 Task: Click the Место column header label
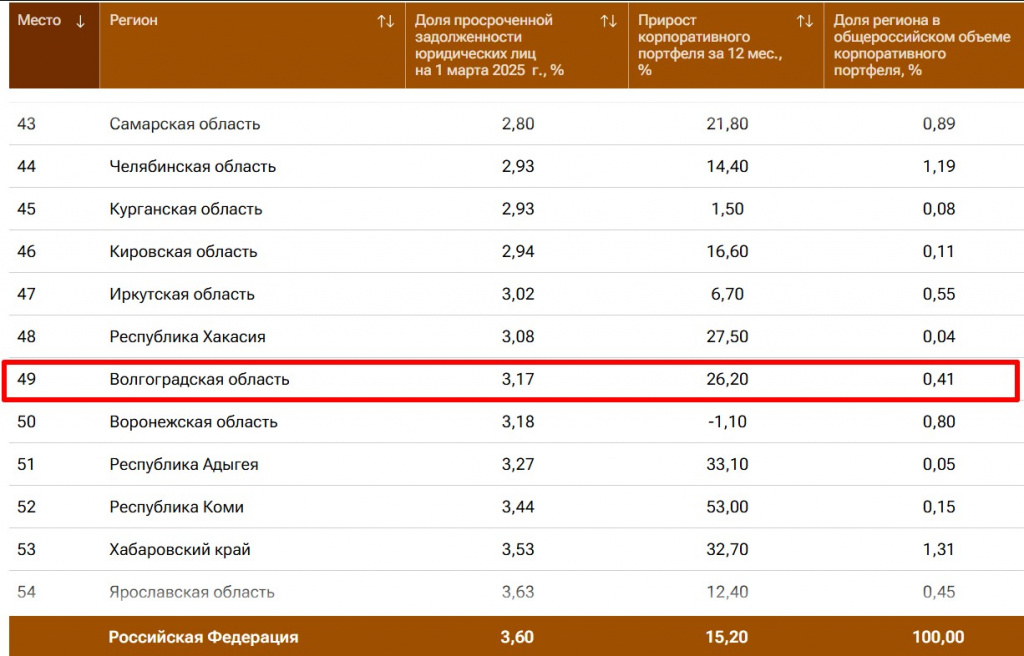(x=39, y=20)
